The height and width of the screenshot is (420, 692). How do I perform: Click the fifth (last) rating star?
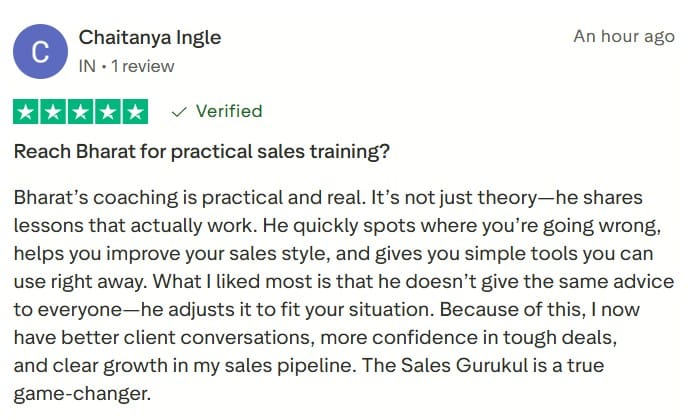pyautogui.click(x=135, y=112)
